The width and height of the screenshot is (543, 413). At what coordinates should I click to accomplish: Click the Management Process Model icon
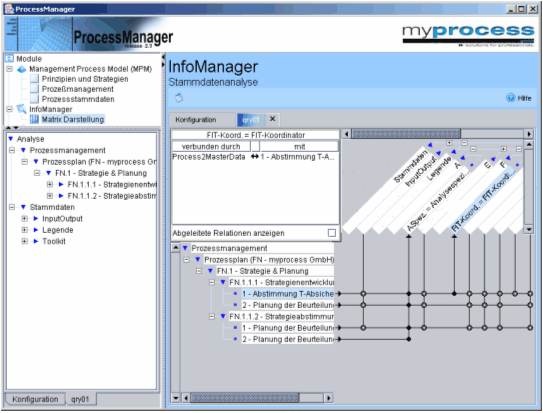[x=21, y=69]
